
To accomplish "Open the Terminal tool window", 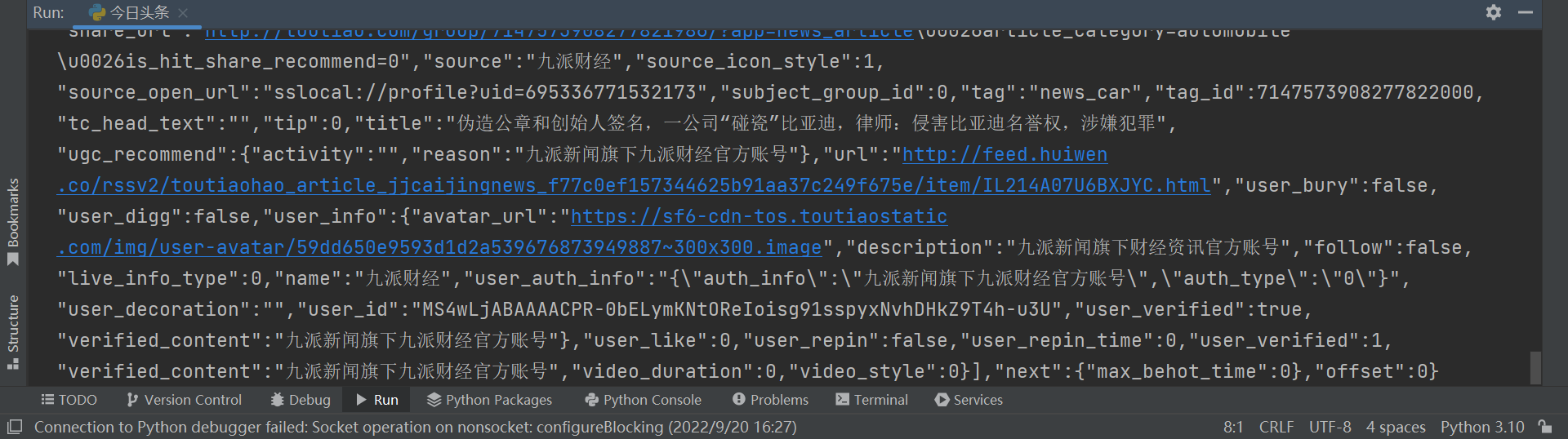I will (x=872, y=400).
